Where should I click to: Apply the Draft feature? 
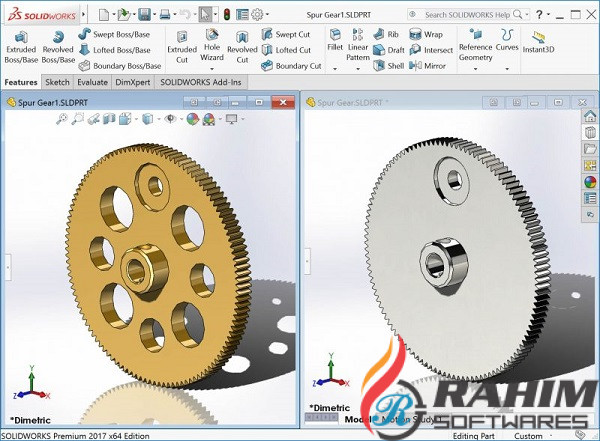pos(389,50)
